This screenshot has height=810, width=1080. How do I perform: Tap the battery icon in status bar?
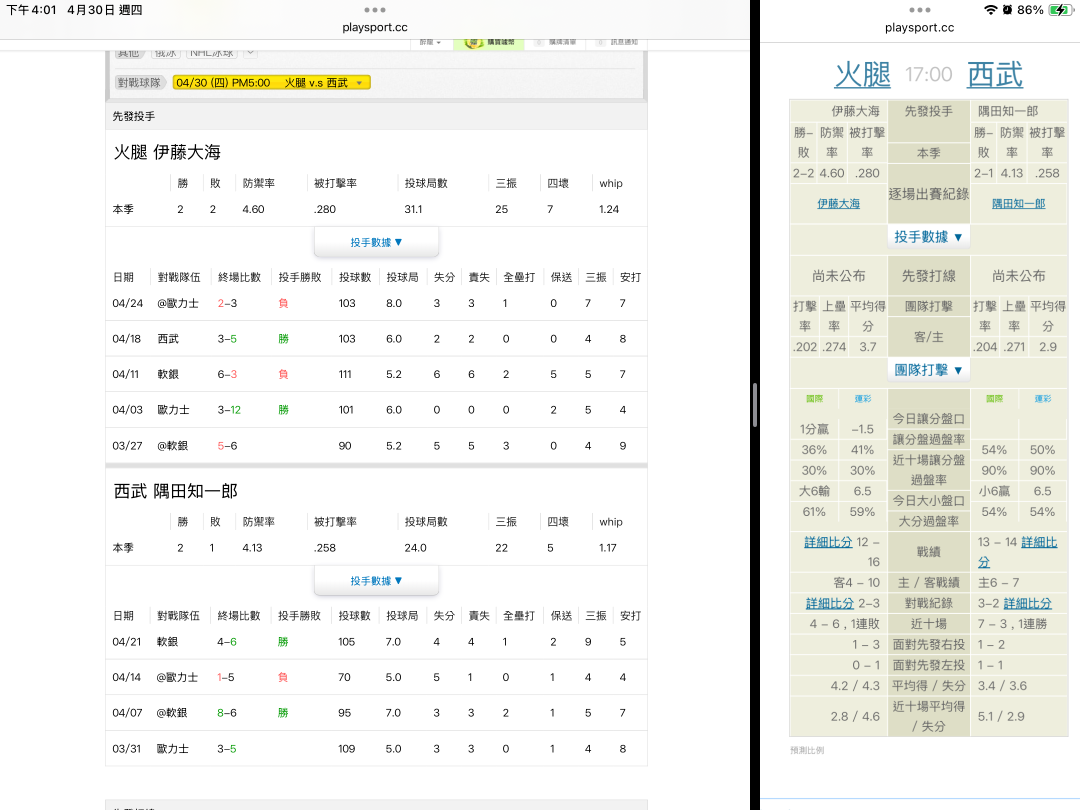pos(1059,10)
